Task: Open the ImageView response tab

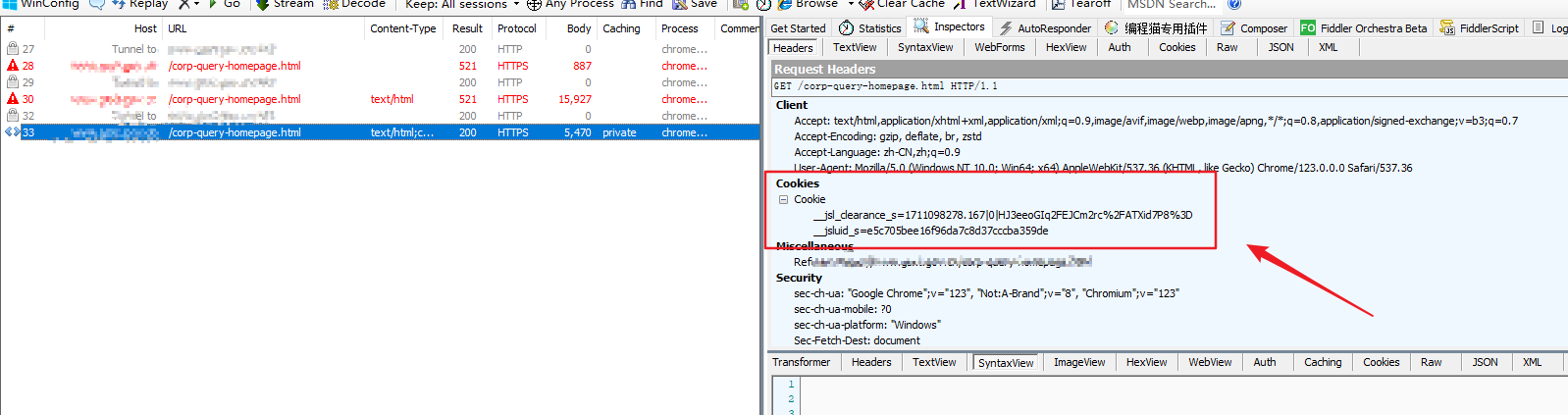Action: click(x=1079, y=362)
